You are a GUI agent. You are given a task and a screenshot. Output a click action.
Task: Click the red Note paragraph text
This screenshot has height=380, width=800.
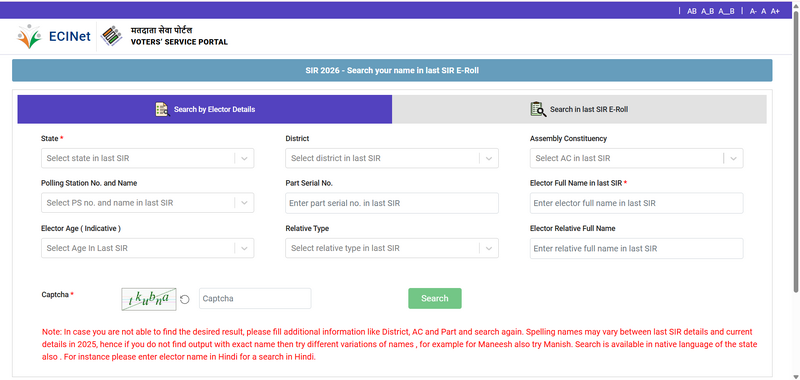point(399,344)
